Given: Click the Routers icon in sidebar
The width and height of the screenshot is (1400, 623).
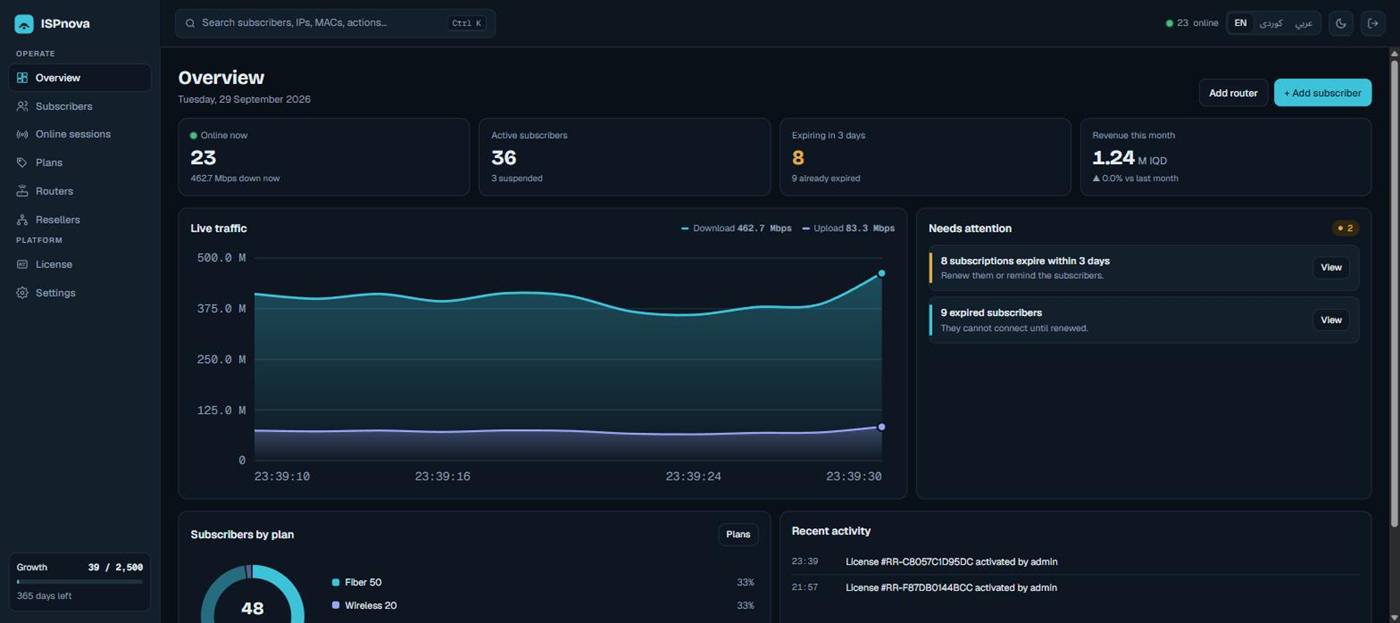Looking at the screenshot, I should [22, 191].
